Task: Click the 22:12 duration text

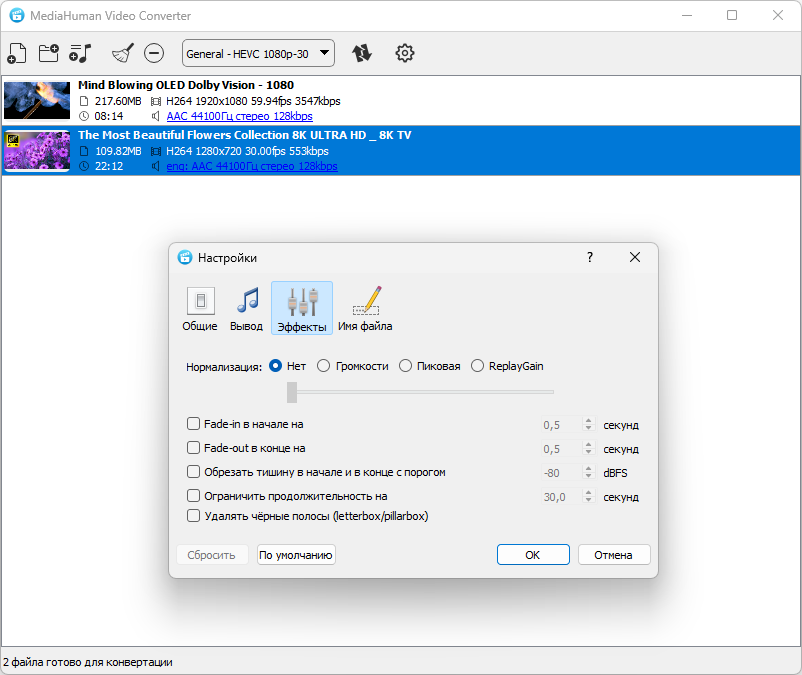Action: [x=109, y=166]
